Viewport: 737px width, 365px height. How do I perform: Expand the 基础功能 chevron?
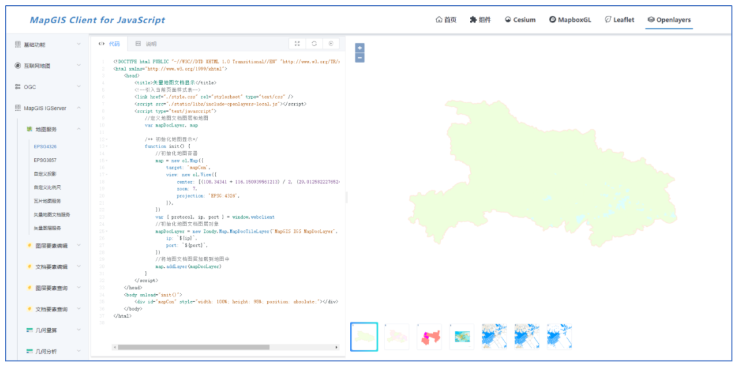[79, 45]
